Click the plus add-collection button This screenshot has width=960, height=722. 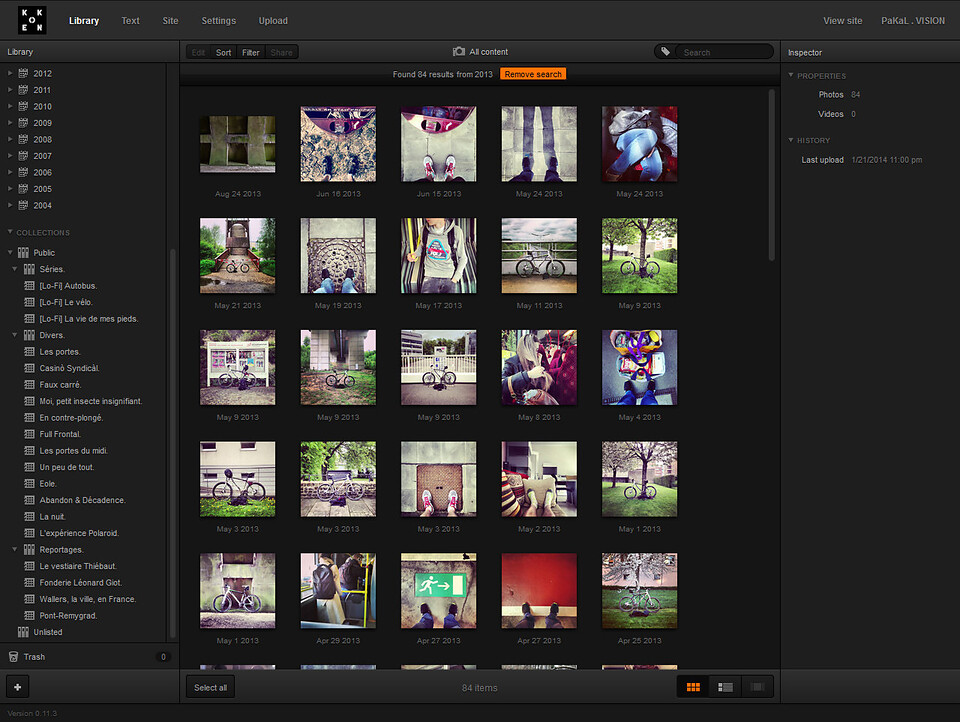[18, 687]
